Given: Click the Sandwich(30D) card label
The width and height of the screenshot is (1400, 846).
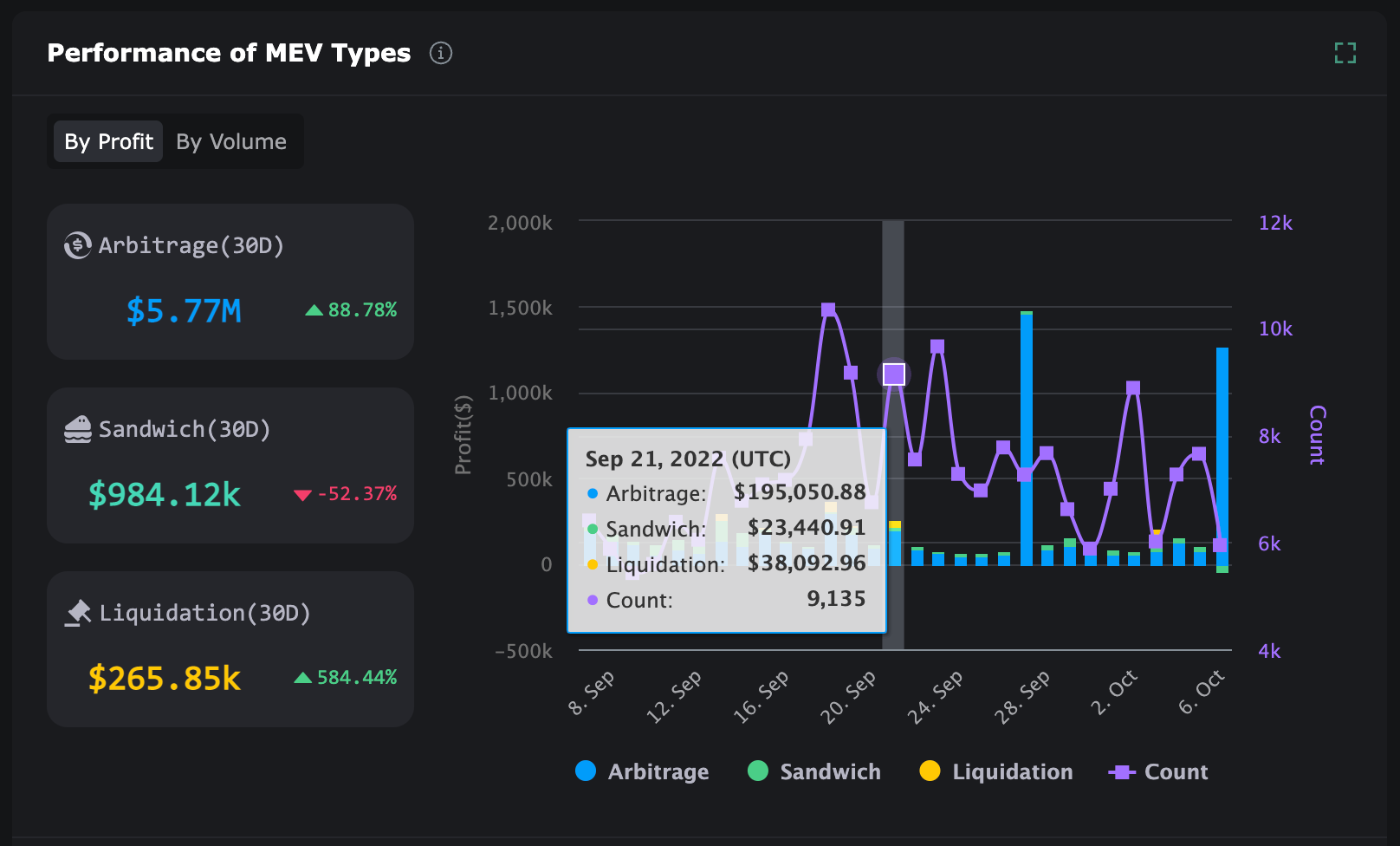Looking at the screenshot, I should (x=185, y=429).
